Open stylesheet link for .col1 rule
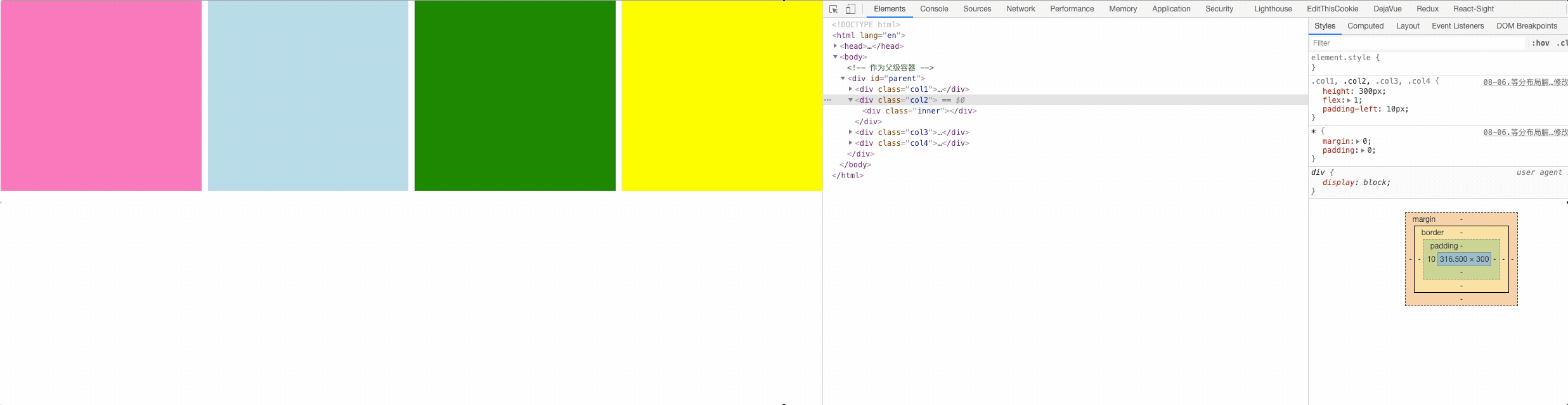The image size is (1568, 405). [x=1524, y=82]
